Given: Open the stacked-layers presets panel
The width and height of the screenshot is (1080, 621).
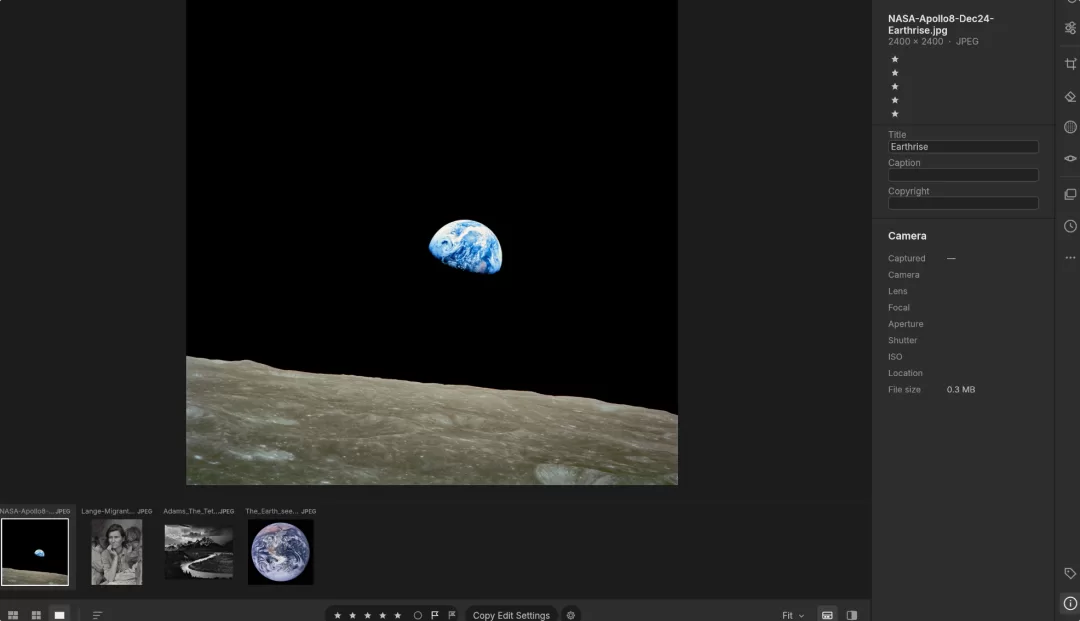Looking at the screenshot, I should pyautogui.click(x=1070, y=194).
